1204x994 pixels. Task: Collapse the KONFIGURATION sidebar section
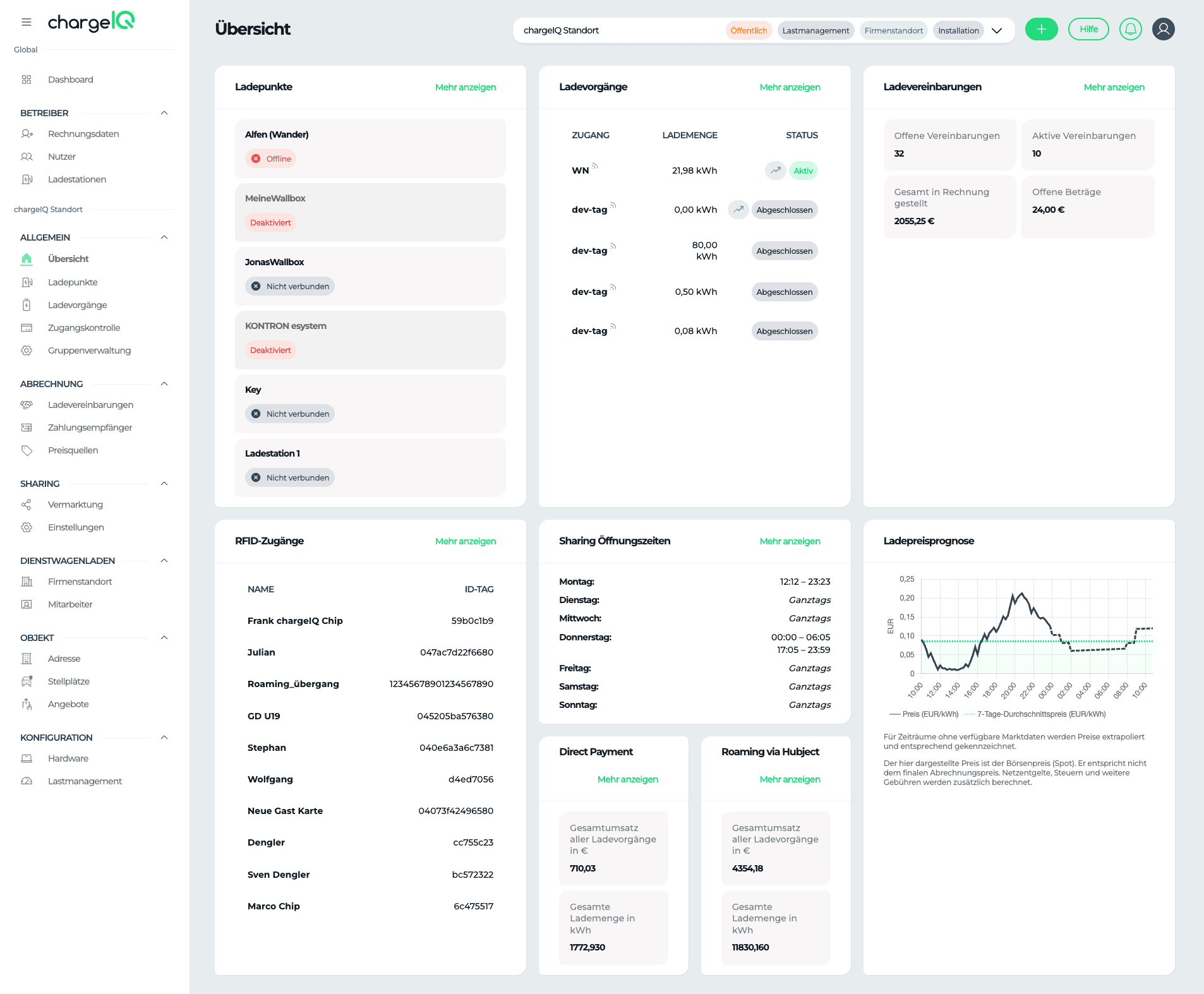[x=164, y=738]
